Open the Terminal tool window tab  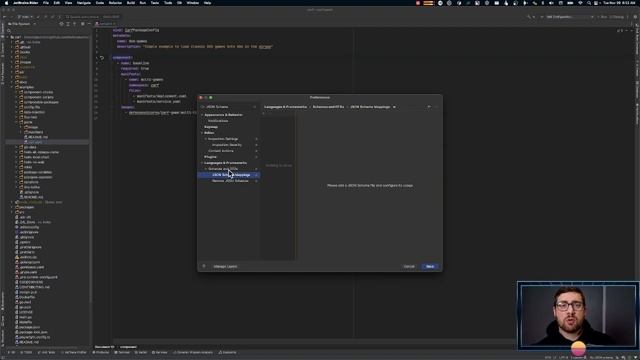tap(122, 352)
